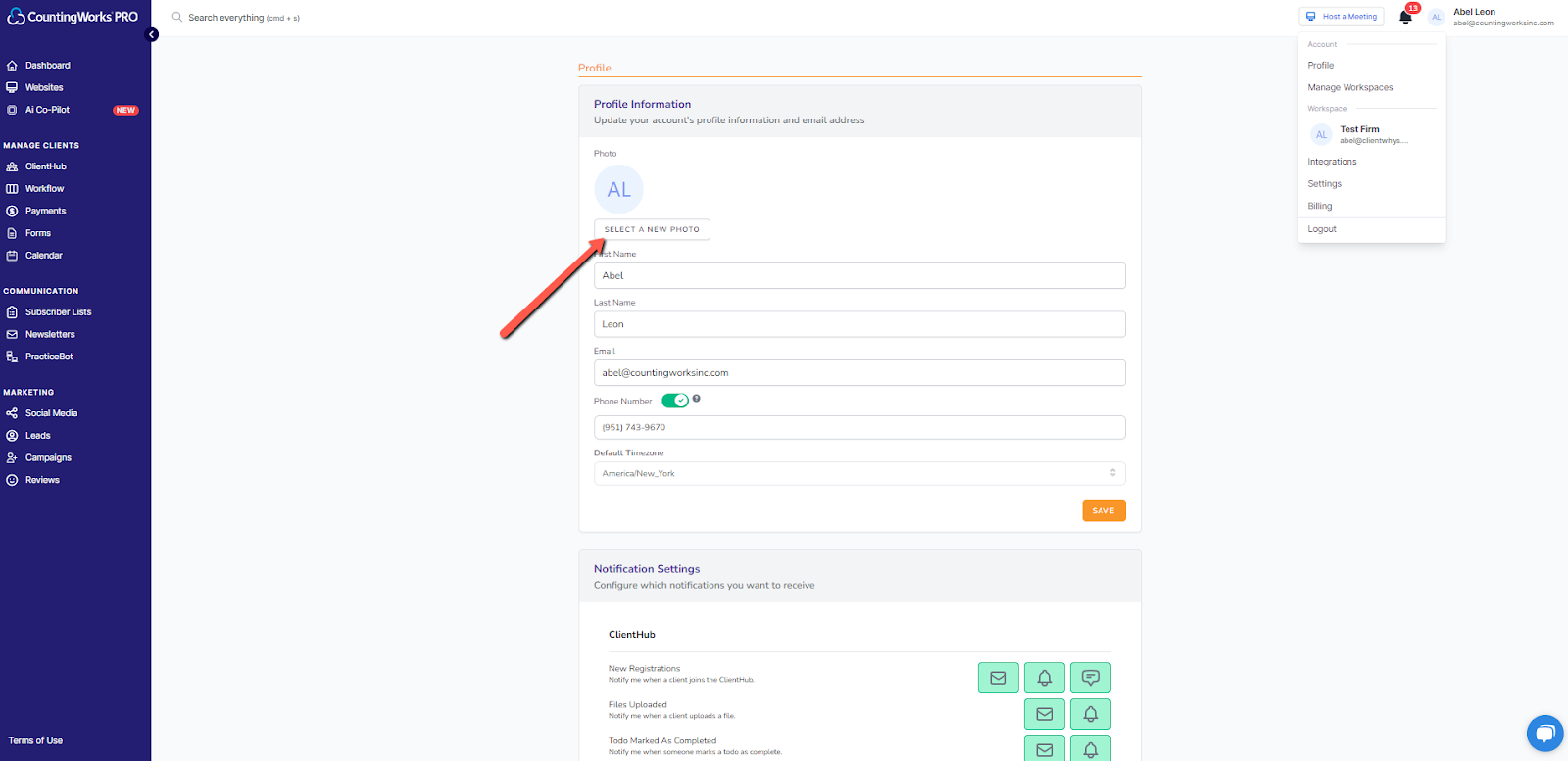Screen dimensions: 1568x761
Task: Click the CountingWorks PRO logo
Action: click(x=73, y=17)
